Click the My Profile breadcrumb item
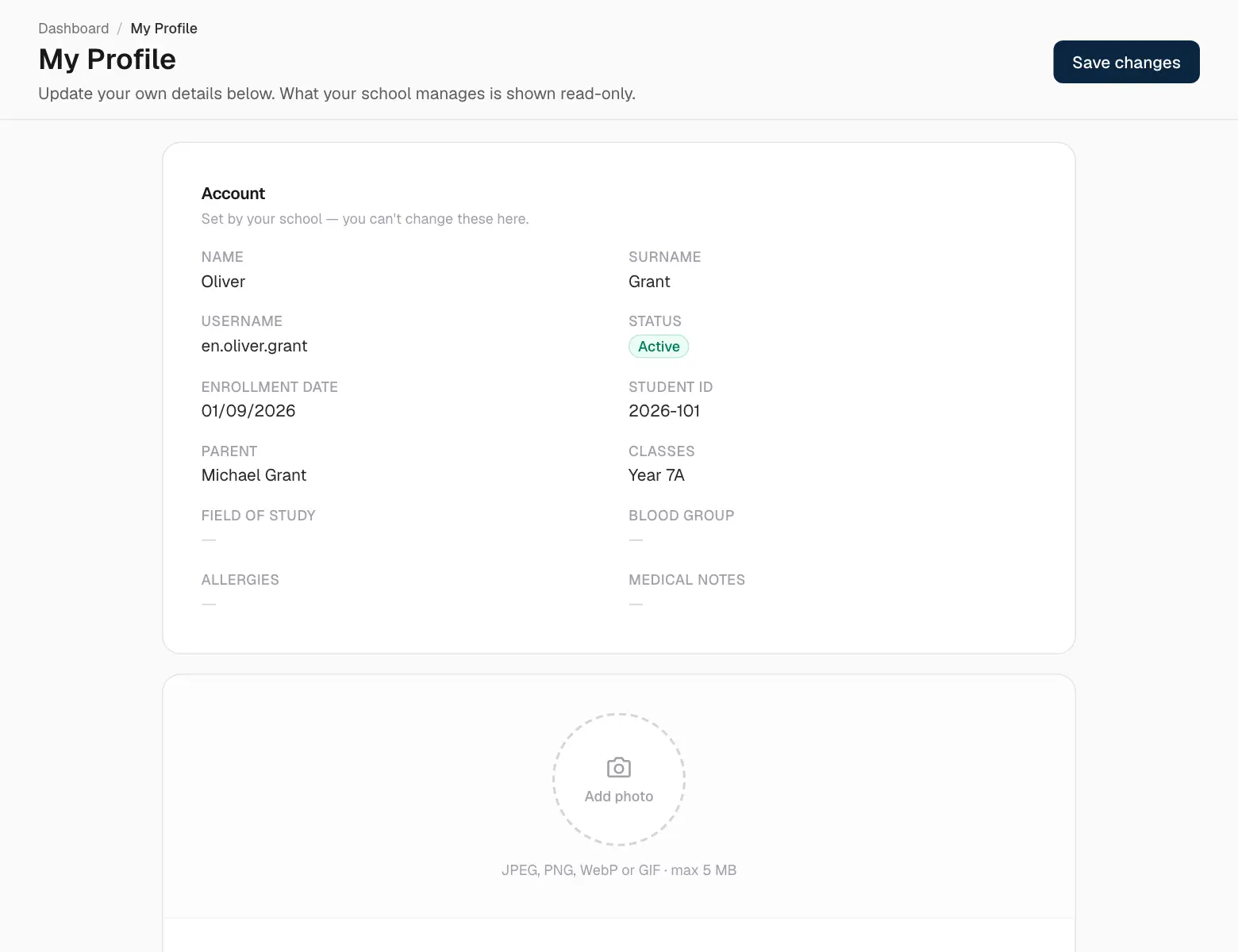The width and height of the screenshot is (1238, 952). (163, 29)
